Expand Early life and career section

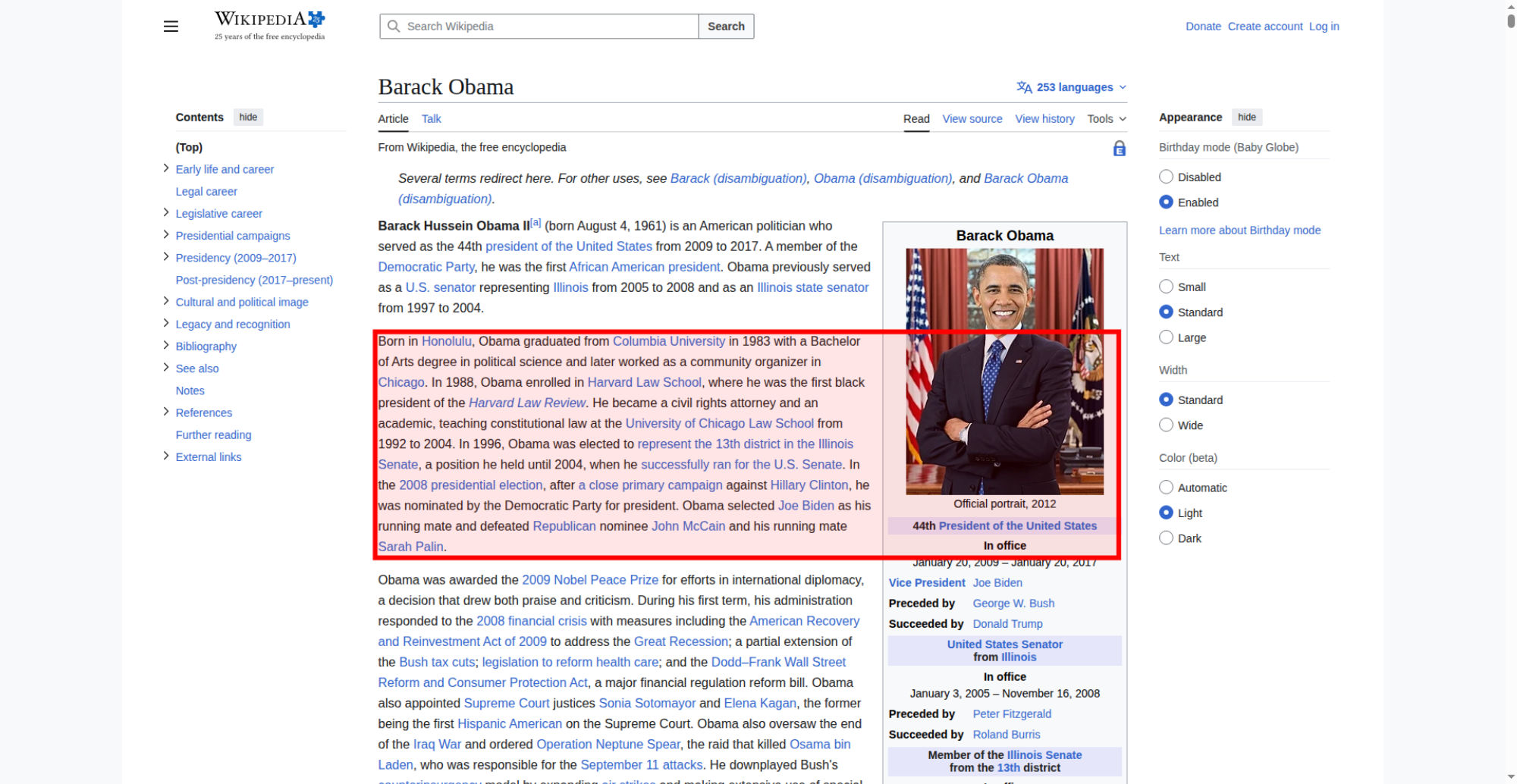166,168
